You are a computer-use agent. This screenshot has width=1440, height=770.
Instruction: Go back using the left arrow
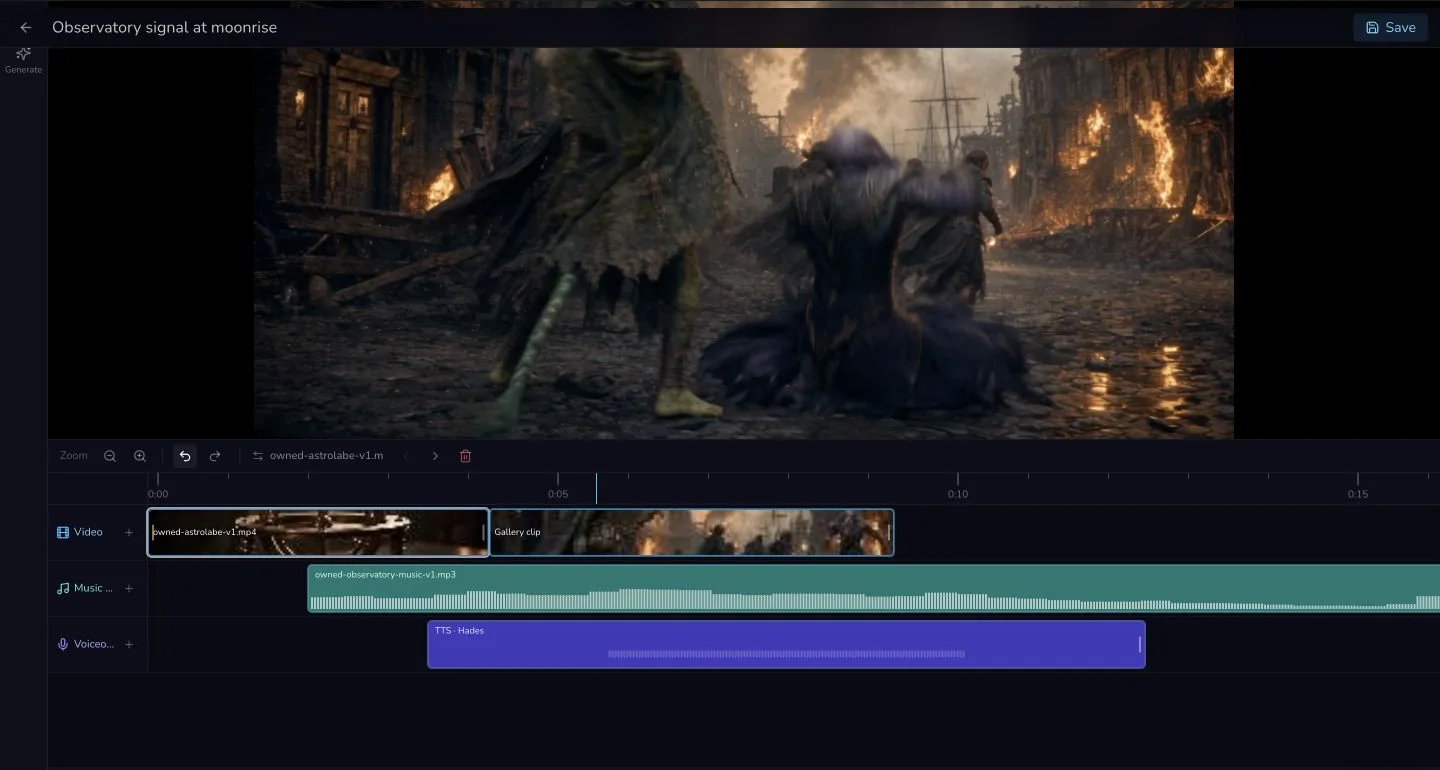(26, 28)
